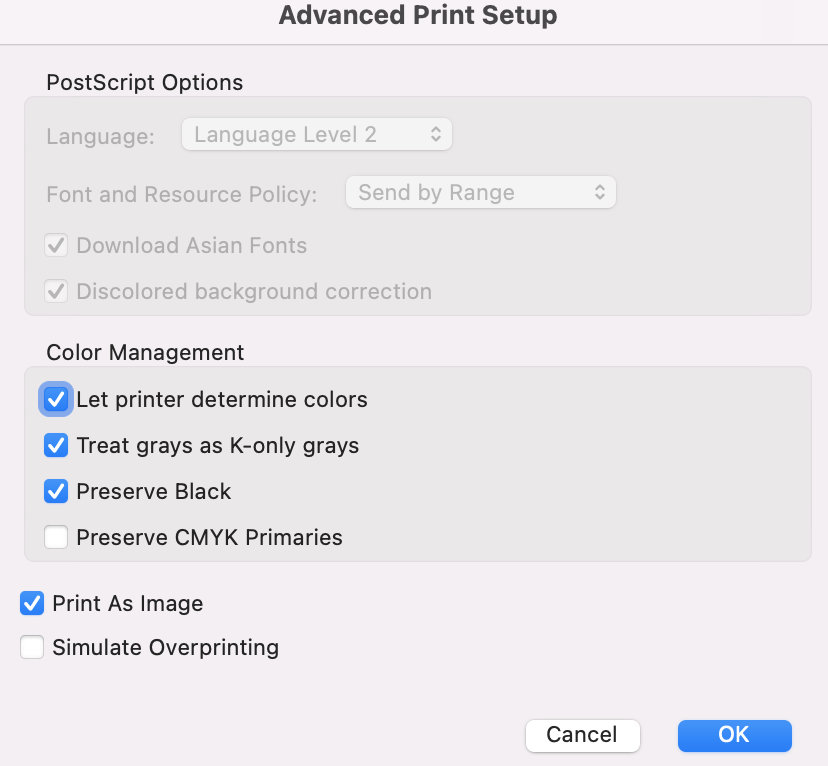Click the "Font and Resource Policy:" label
Viewport: 828px width, 766px height.
click(181, 194)
